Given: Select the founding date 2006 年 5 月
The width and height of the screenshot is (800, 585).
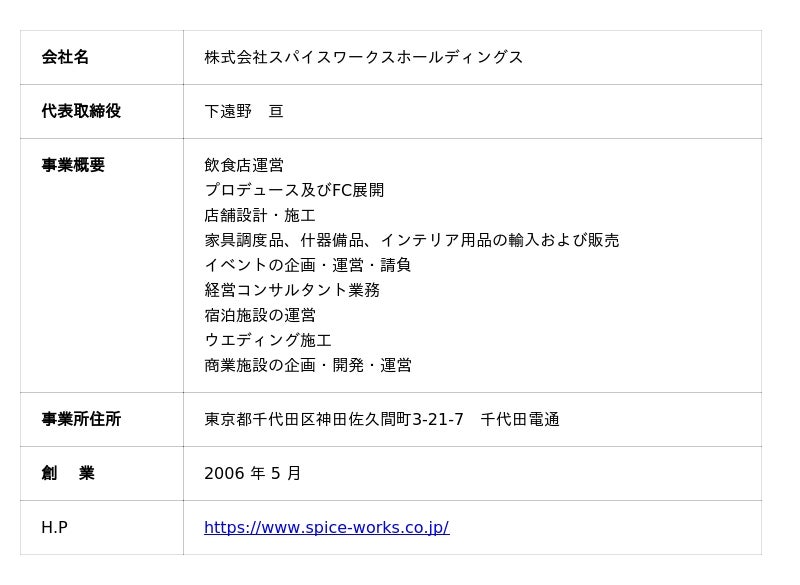Looking at the screenshot, I should (252, 473).
